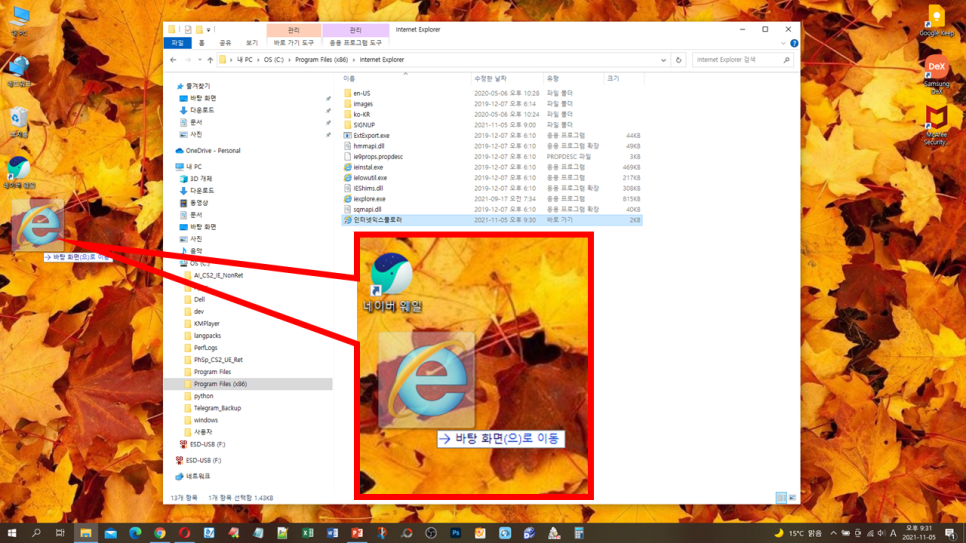966x543 pixels.
Task: Switch to details view icon in status bar
Action: point(781,497)
